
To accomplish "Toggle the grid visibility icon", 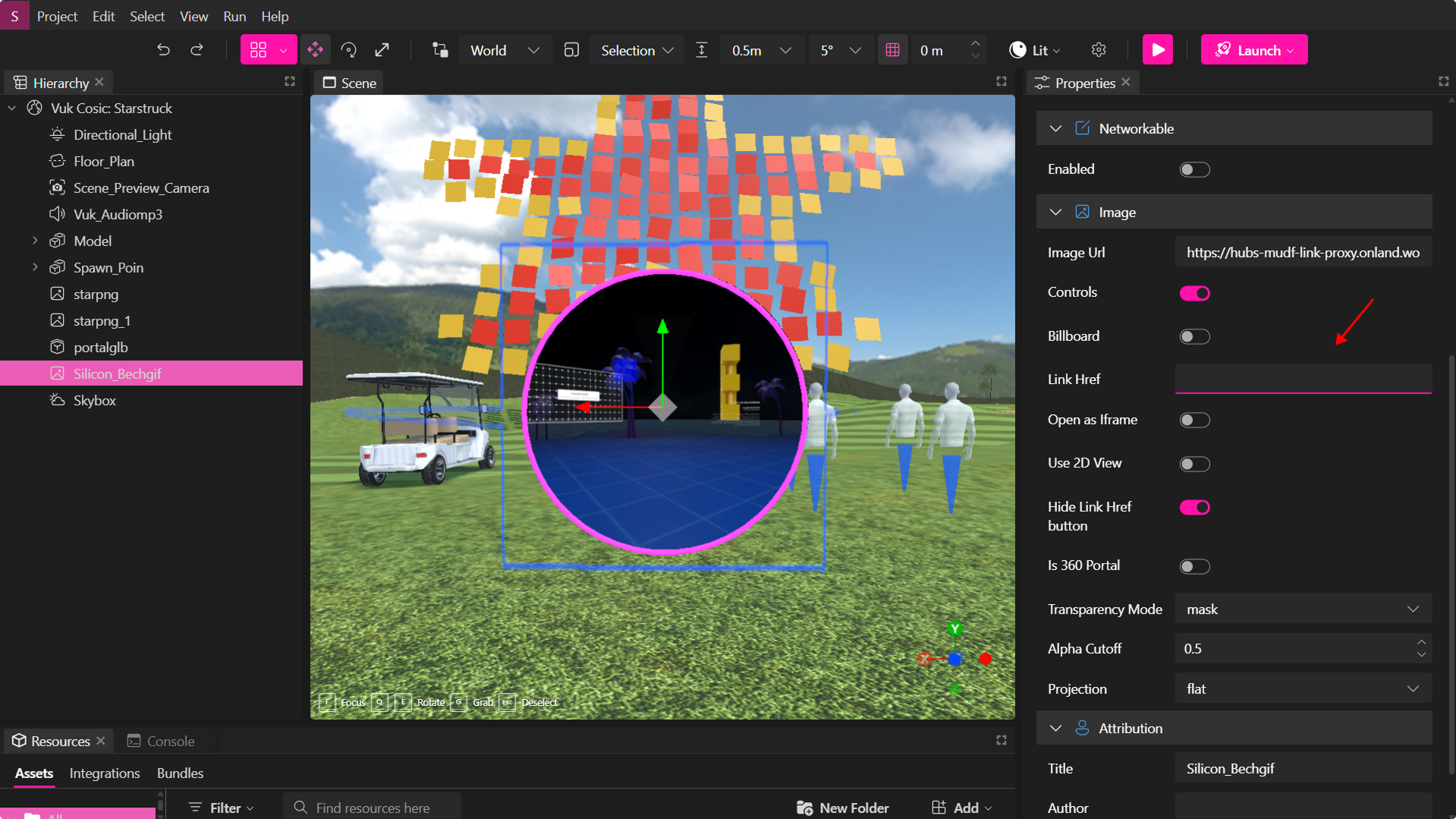I will 892,50.
